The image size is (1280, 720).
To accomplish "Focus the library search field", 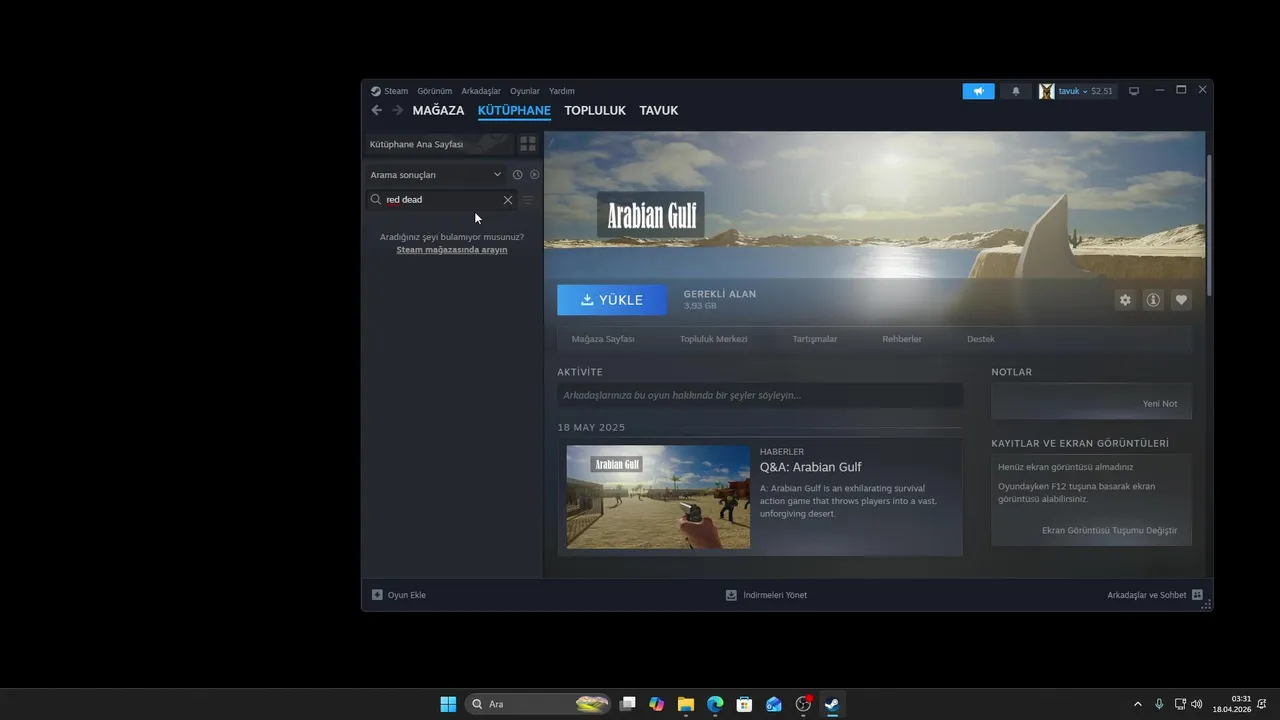I will 443,200.
